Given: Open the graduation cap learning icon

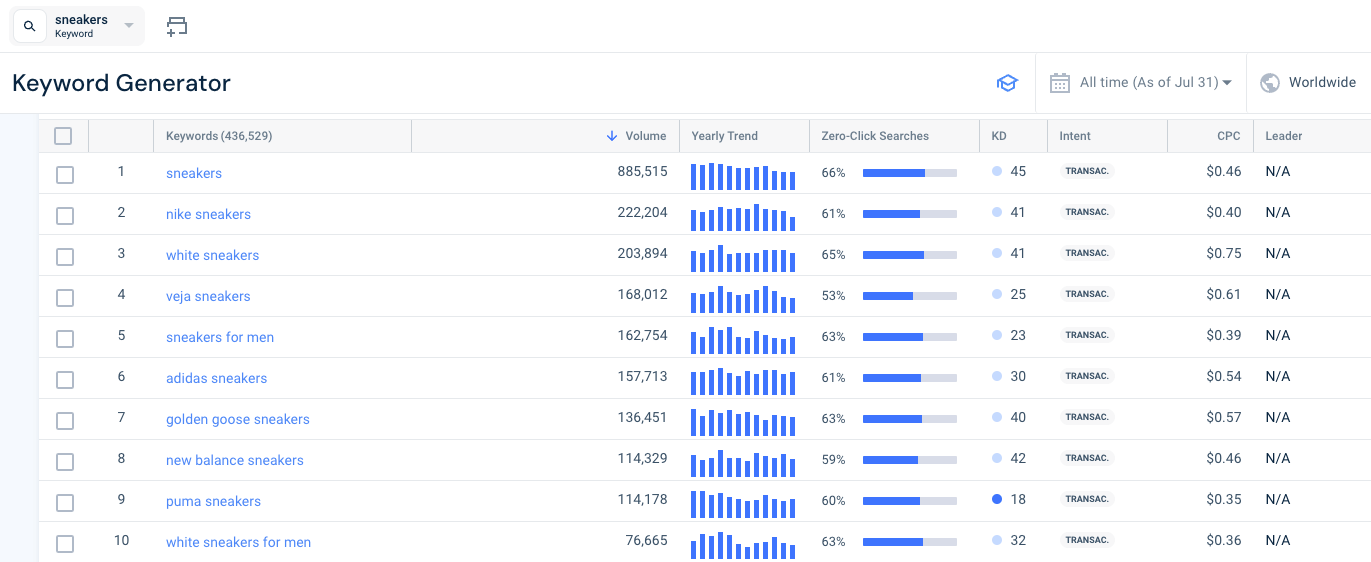Looking at the screenshot, I should pyautogui.click(x=1007, y=83).
